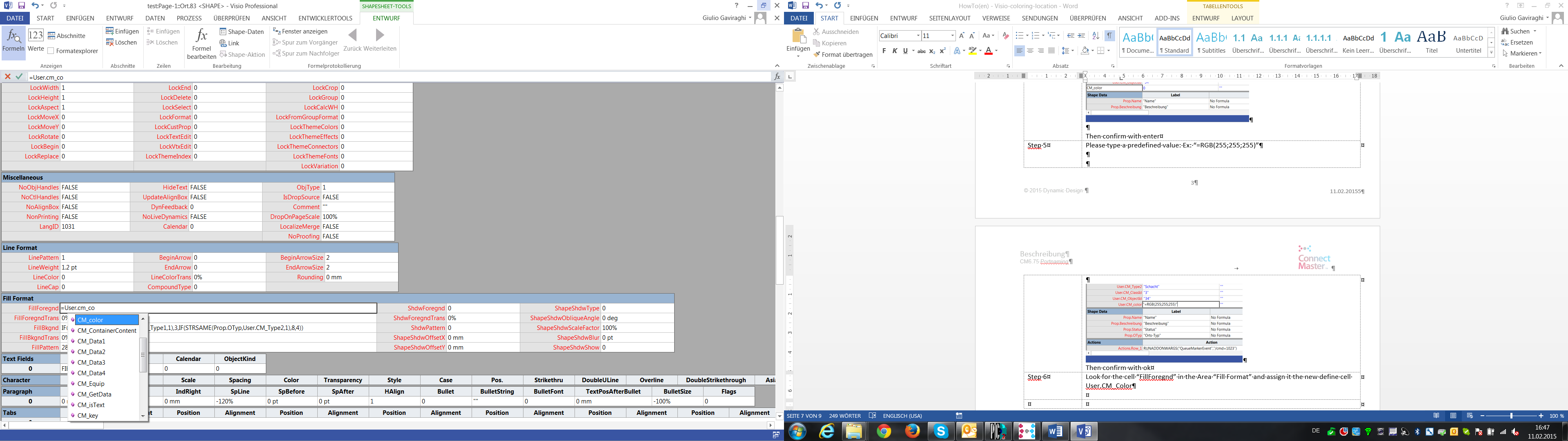1568x441 pixels.
Task: Open Skype from the taskbar
Action: (x=941, y=431)
